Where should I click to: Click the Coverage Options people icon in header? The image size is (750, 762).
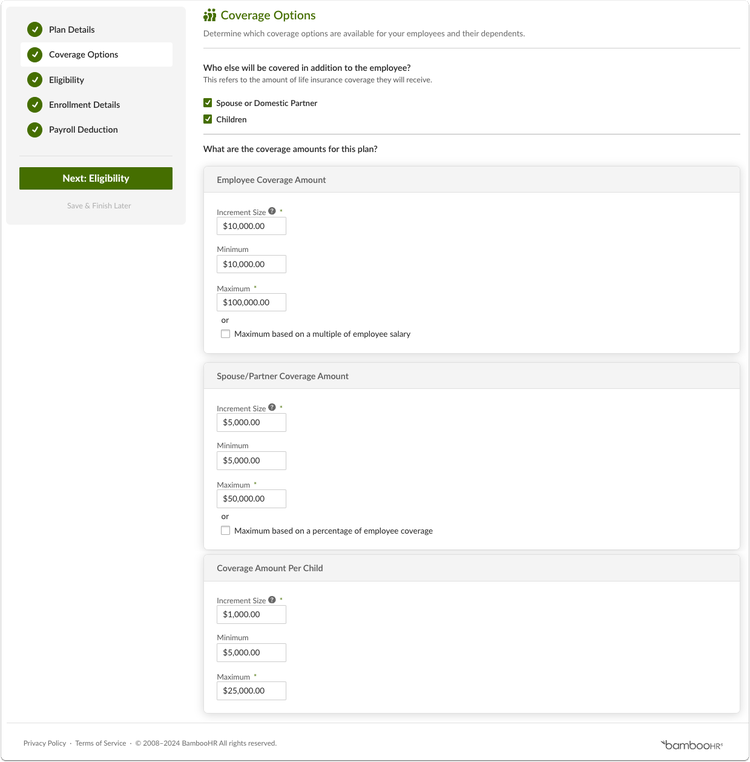(x=209, y=16)
